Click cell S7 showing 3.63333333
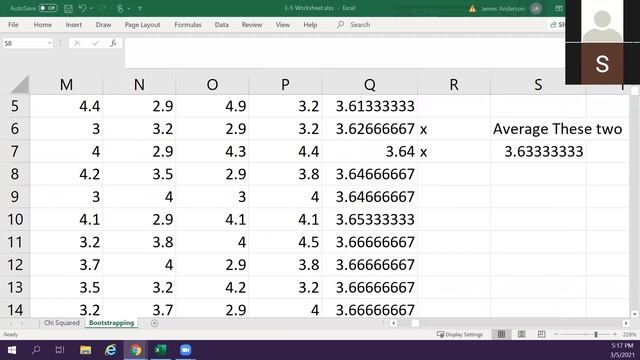640x360 pixels. coord(538,151)
